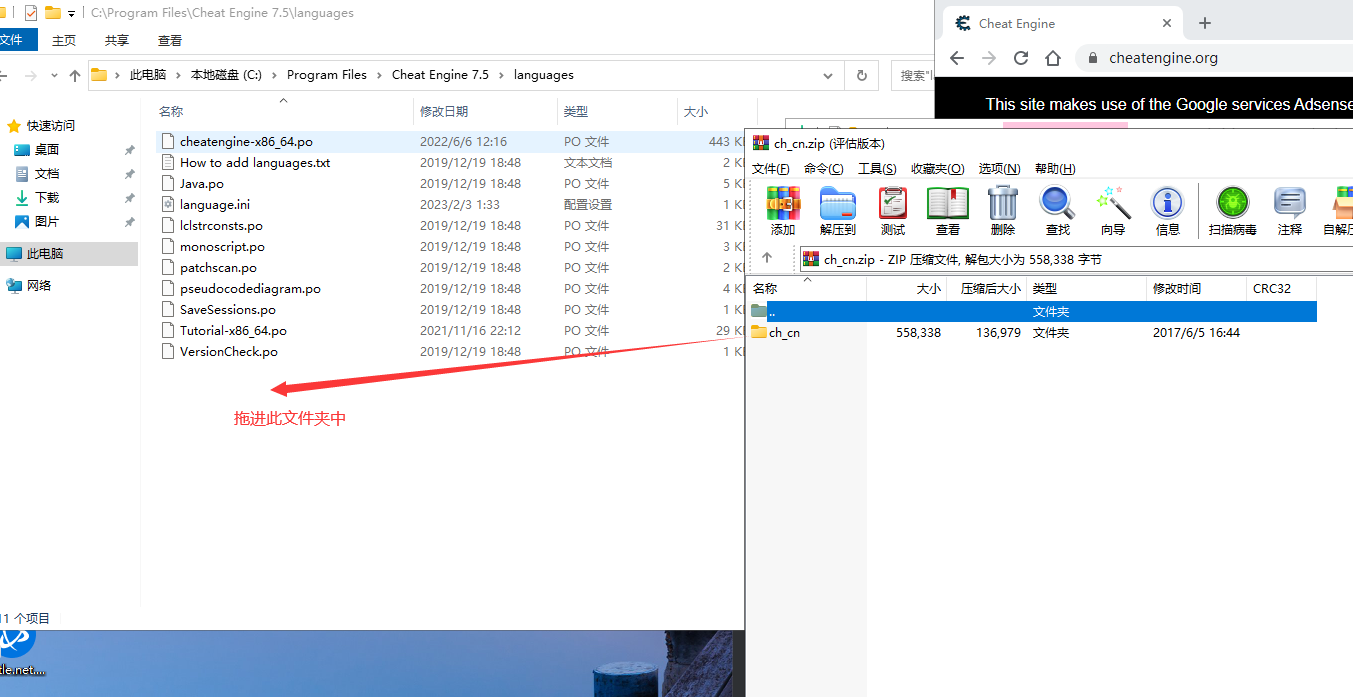Select 网络 in Explorer sidebar
Image resolution: width=1353 pixels, height=697 pixels.
pos(39,286)
